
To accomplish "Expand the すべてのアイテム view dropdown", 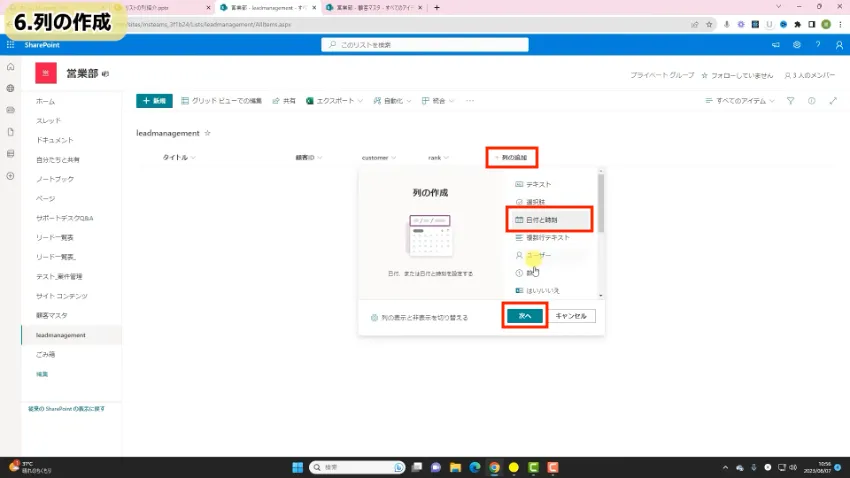I will tap(740, 101).
